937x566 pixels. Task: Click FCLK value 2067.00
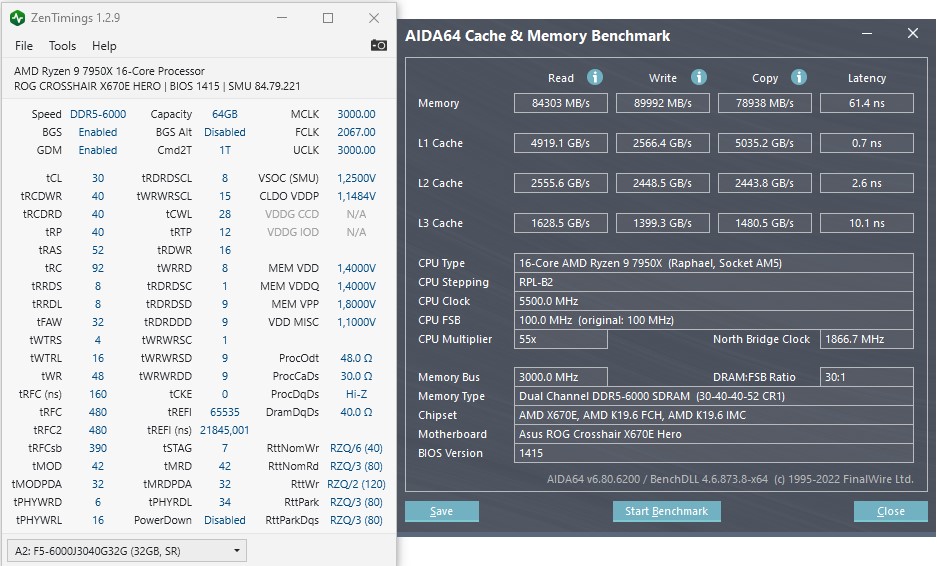[x=356, y=132]
